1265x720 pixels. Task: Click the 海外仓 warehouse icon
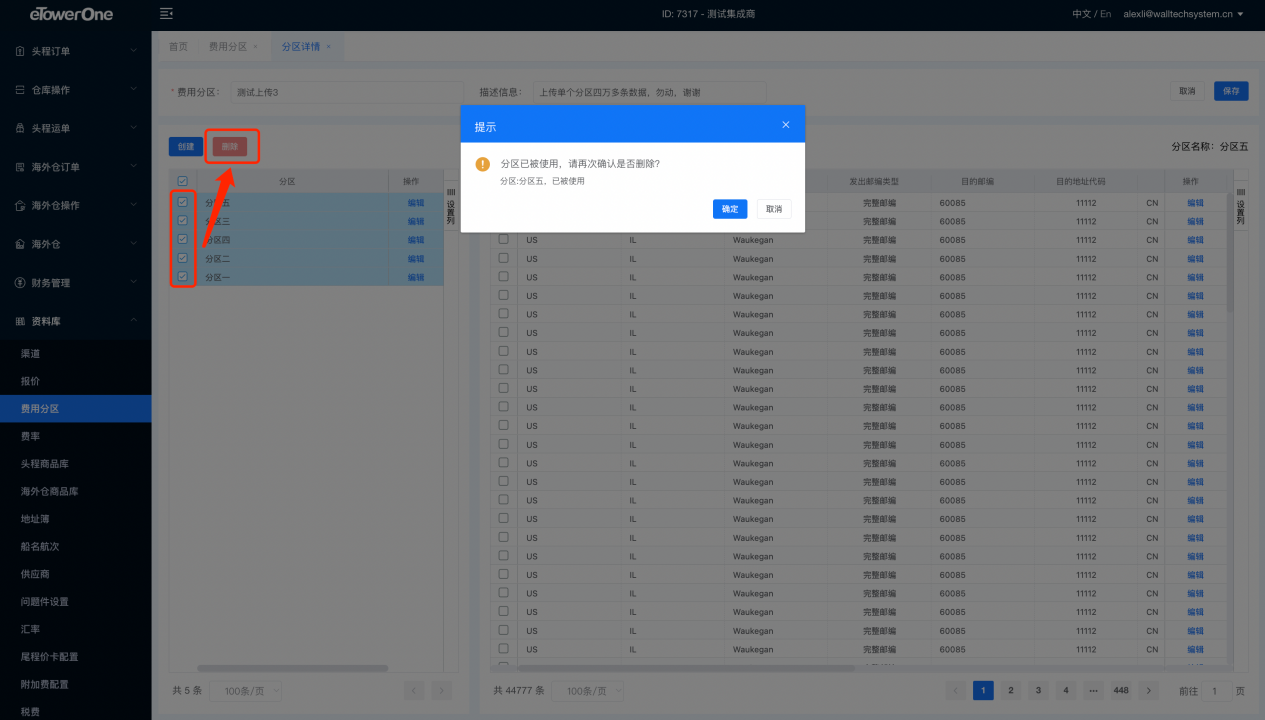click(20, 244)
